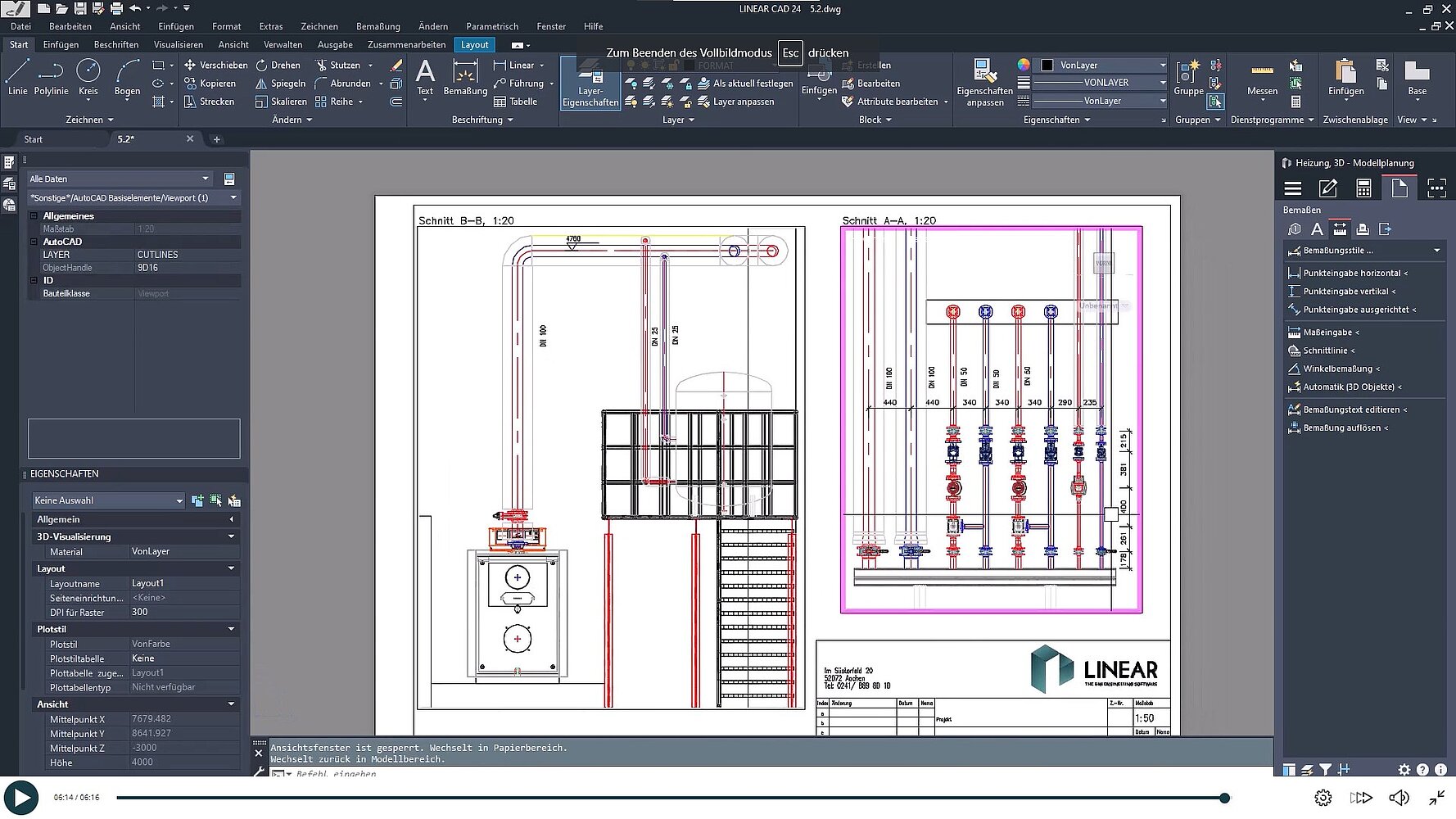Open Layer-Eigenschaften panel
Image resolution: width=1456 pixels, height=819 pixels.
pyautogui.click(x=590, y=84)
